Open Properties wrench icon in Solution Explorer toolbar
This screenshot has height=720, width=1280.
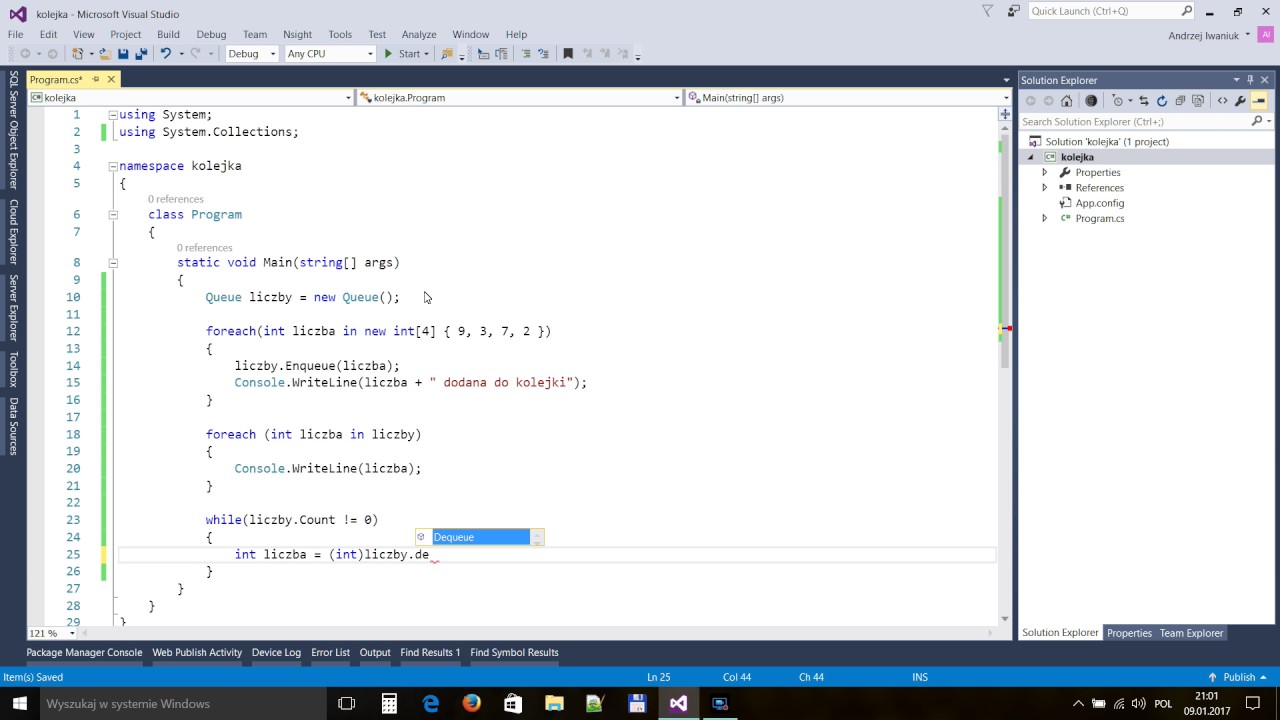pos(1240,101)
